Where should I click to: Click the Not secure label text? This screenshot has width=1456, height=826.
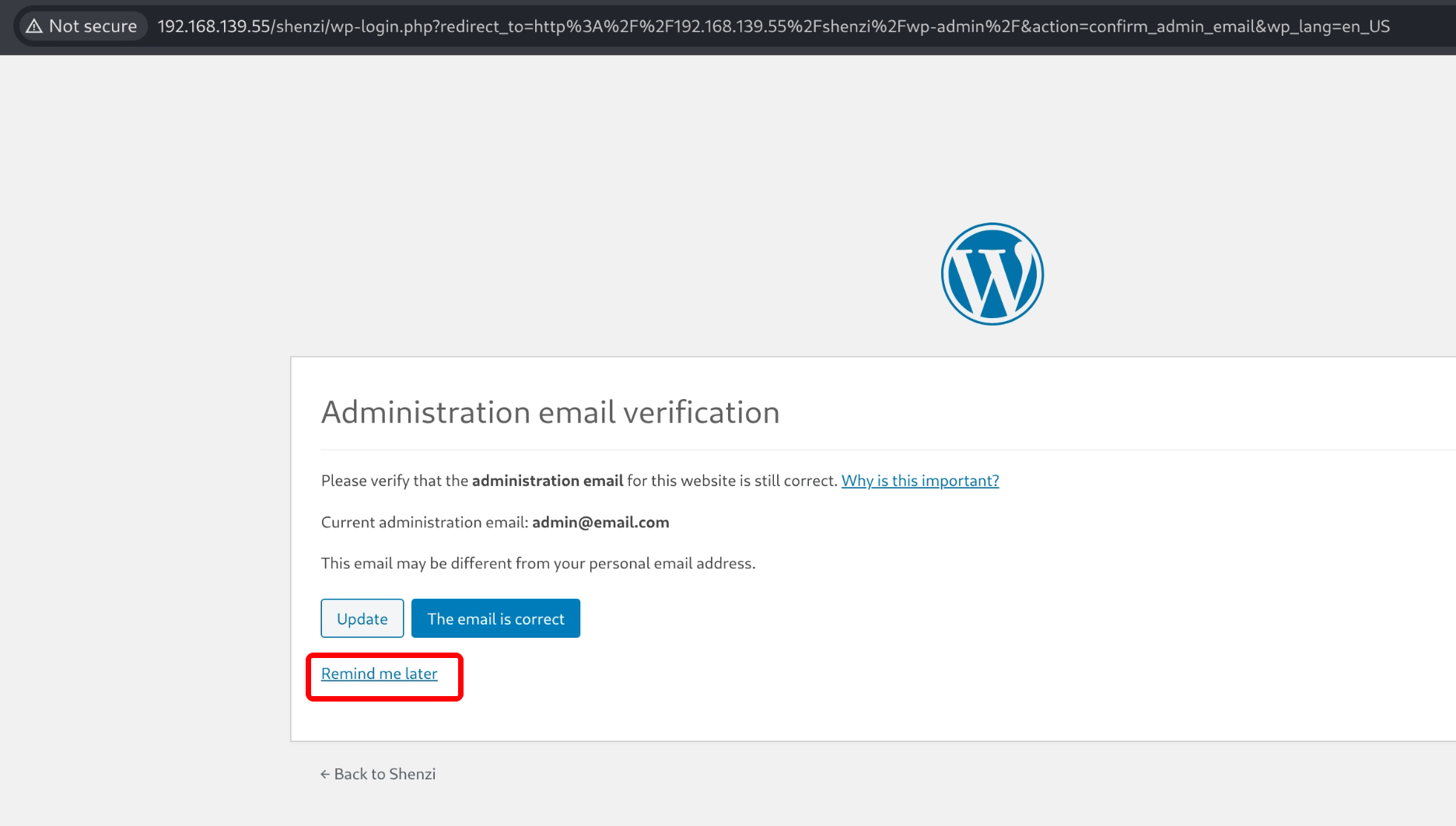(93, 26)
